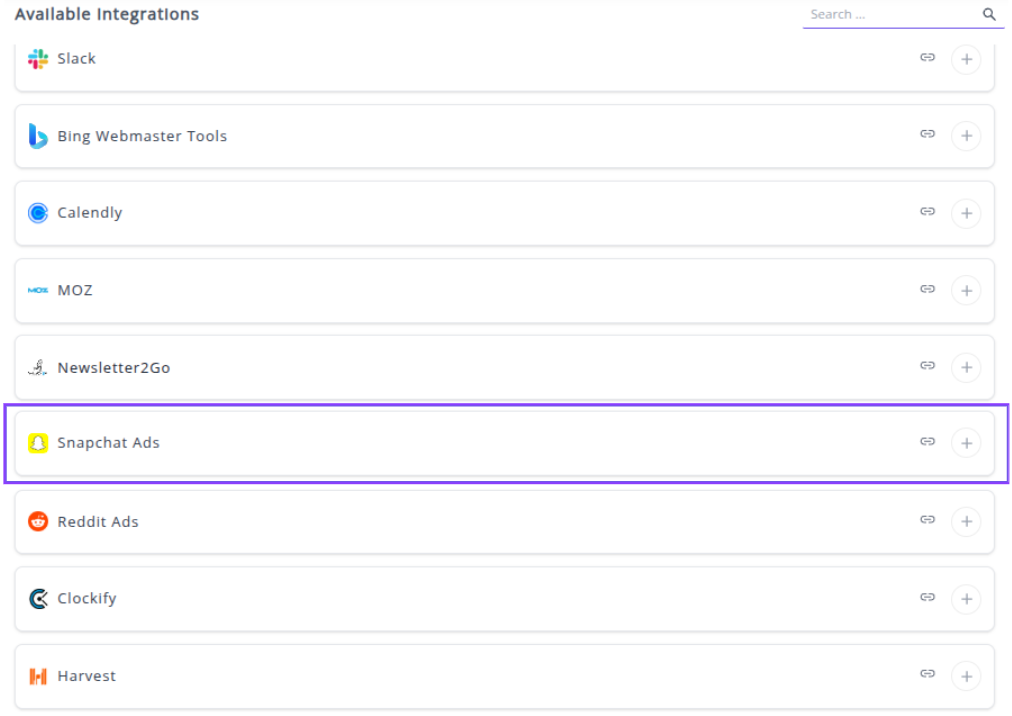Click the search magnifier icon
Screen dimensions: 1012x716
989,15
